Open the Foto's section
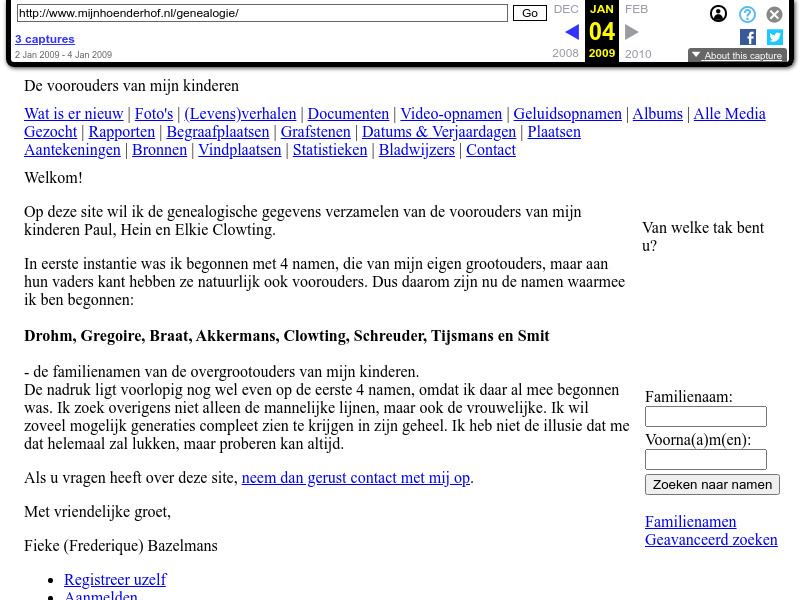 [153, 113]
